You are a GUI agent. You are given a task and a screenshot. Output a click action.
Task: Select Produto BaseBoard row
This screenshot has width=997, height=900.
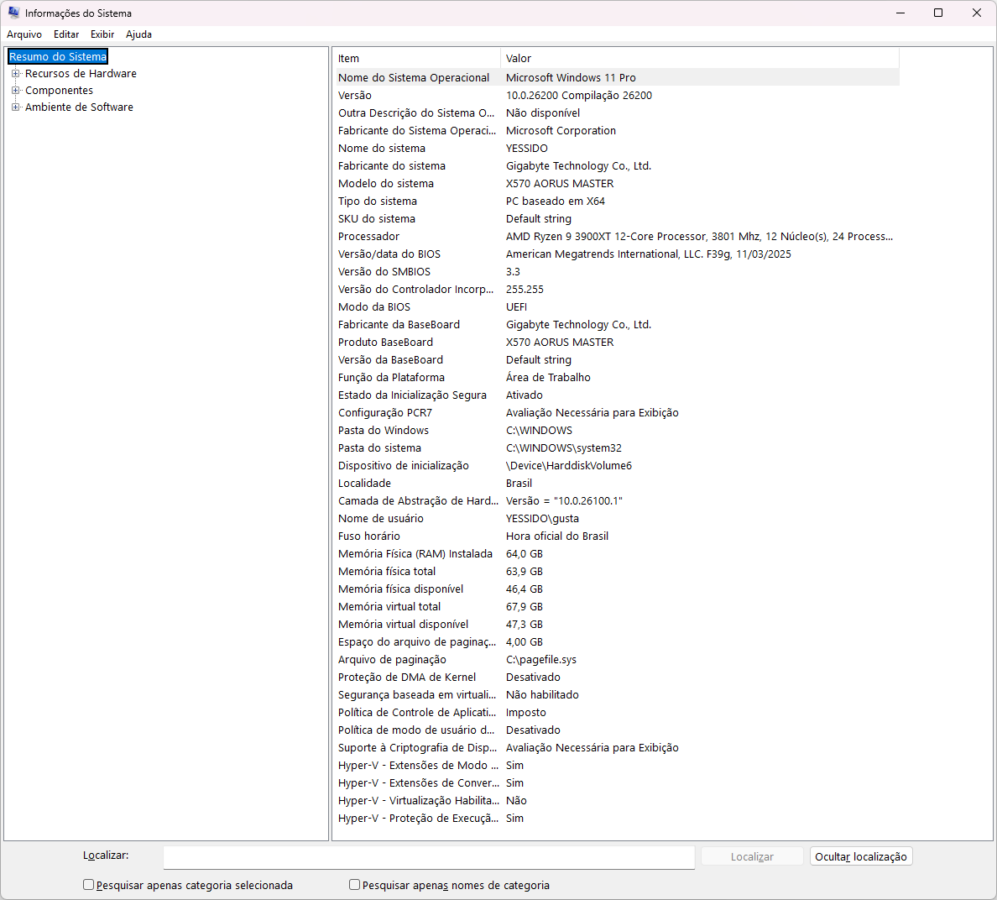pyautogui.click(x=617, y=342)
